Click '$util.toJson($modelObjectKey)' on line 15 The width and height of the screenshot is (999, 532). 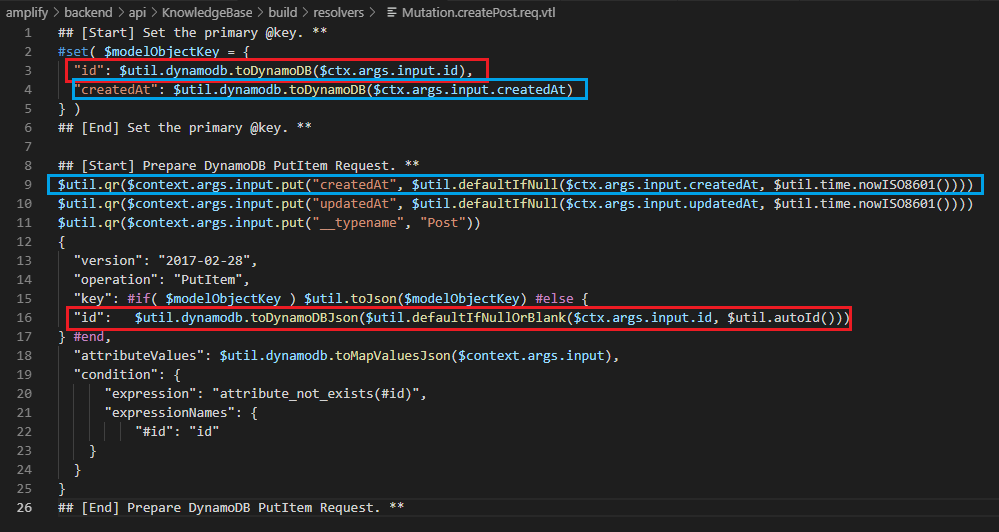point(415,299)
